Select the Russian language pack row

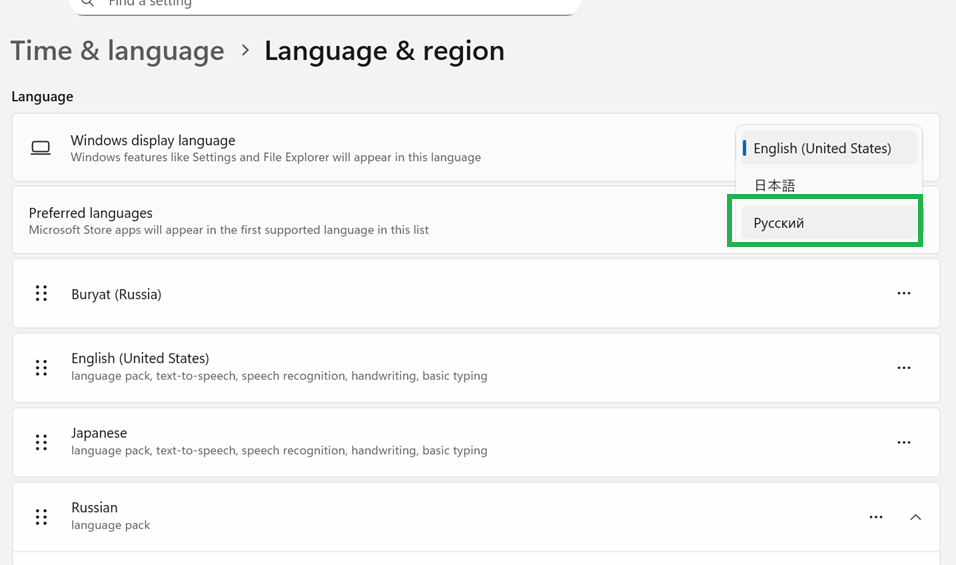tap(476, 517)
